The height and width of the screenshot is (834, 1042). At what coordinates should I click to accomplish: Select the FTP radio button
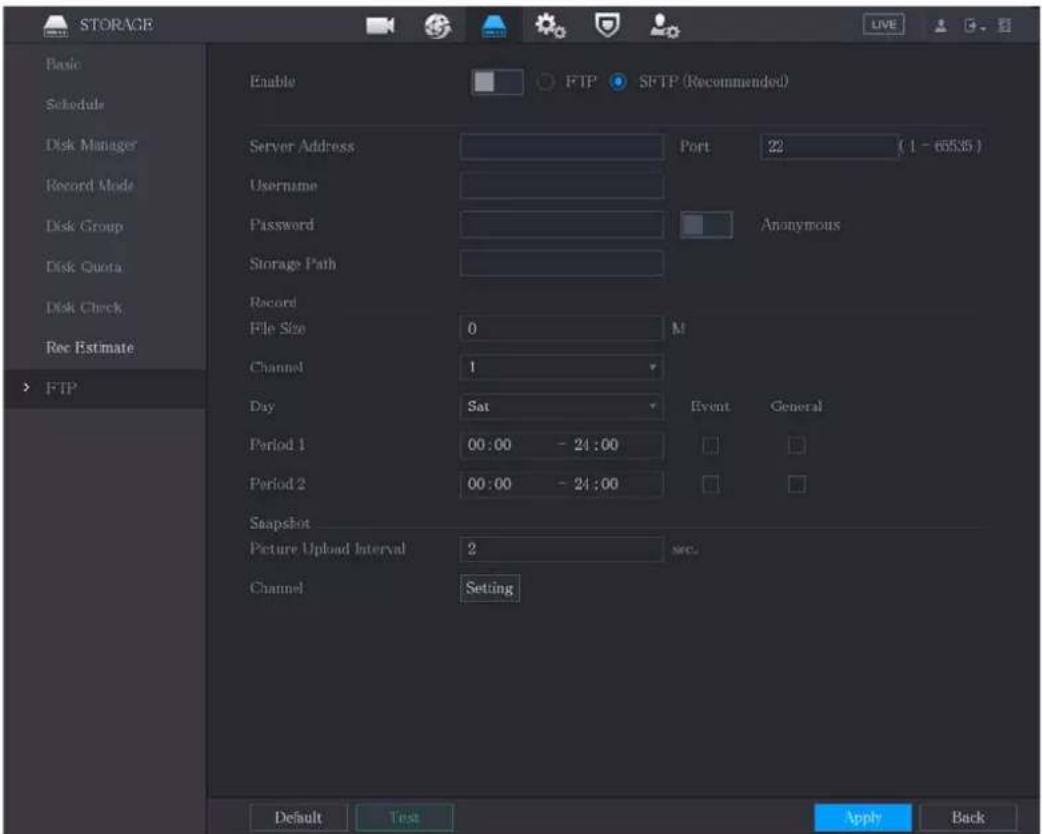coord(546,82)
